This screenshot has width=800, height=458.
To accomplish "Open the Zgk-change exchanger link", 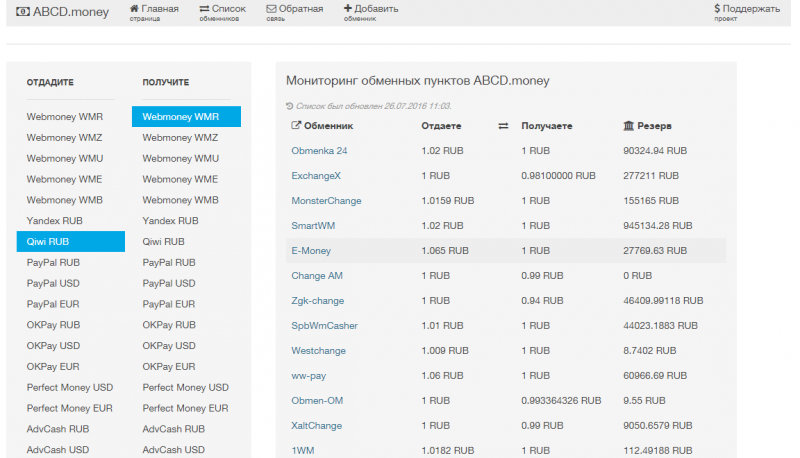I will [x=317, y=300].
